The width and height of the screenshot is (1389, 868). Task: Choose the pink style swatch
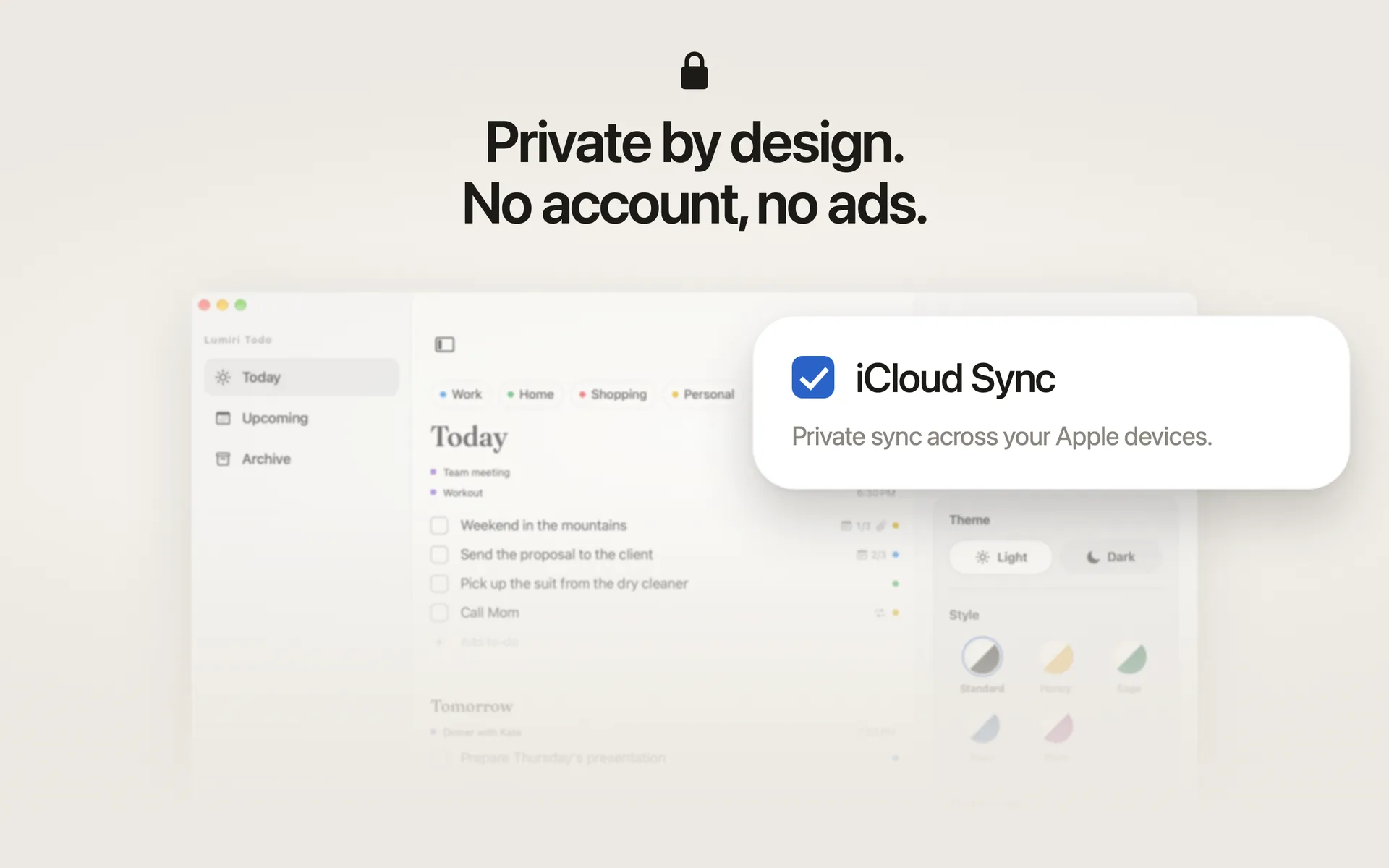point(1057,728)
